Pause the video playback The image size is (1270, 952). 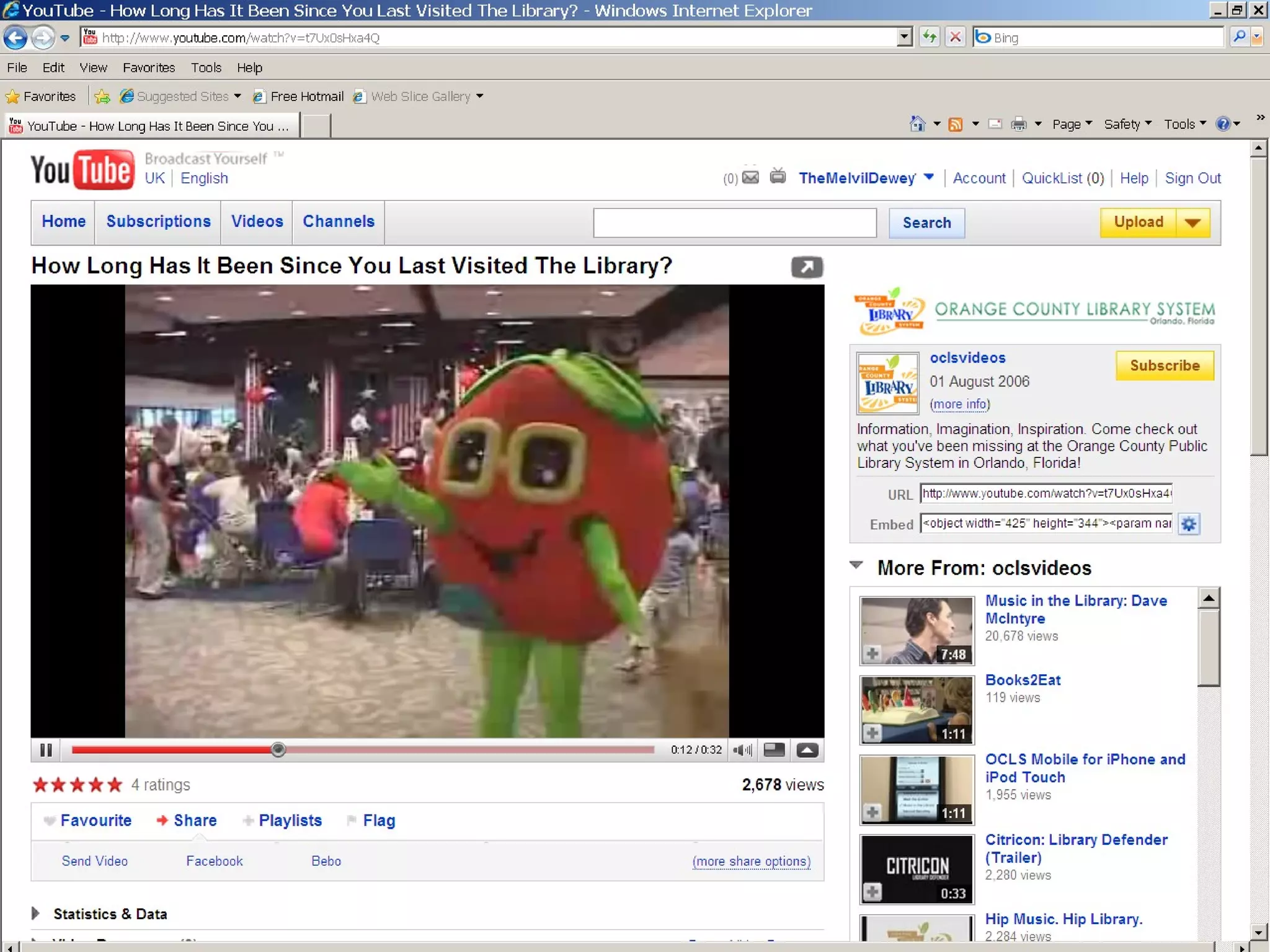(x=46, y=750)
